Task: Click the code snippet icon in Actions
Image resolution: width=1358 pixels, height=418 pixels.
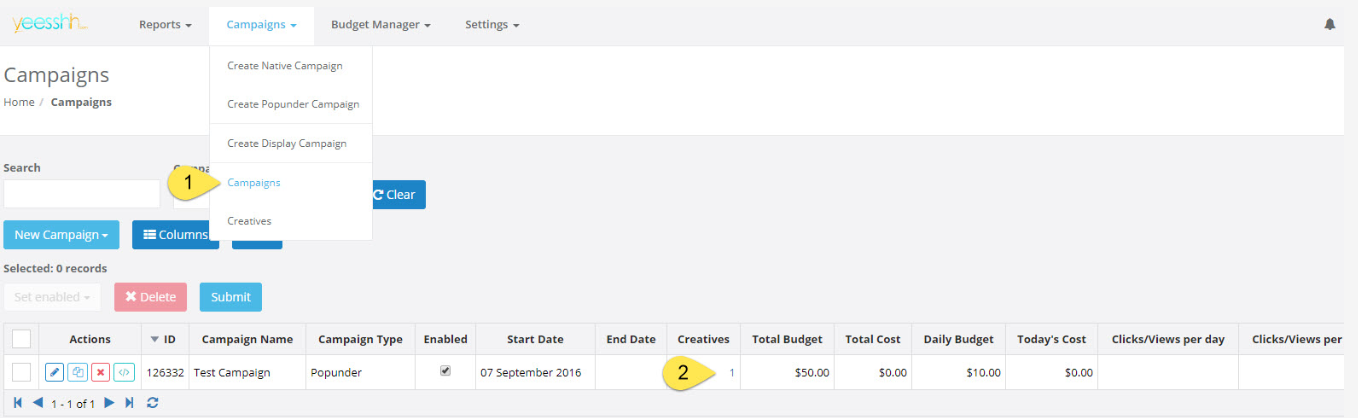Action: [x=123, y=372]
